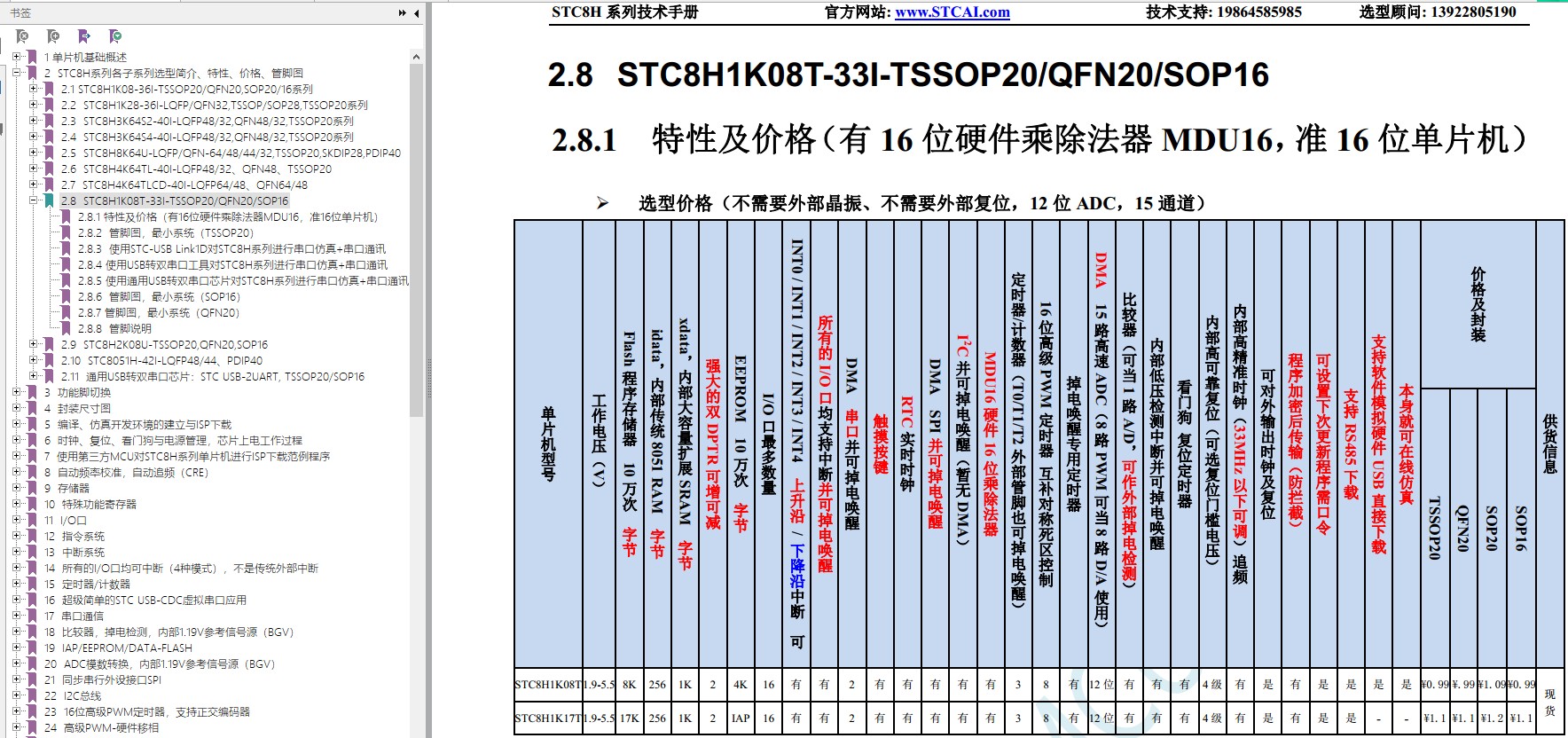Expand the 2.4 STC8H3K64S4-40I bookmark node
The height and width of the screenshot is (738, 1568).
coord(33,136)
